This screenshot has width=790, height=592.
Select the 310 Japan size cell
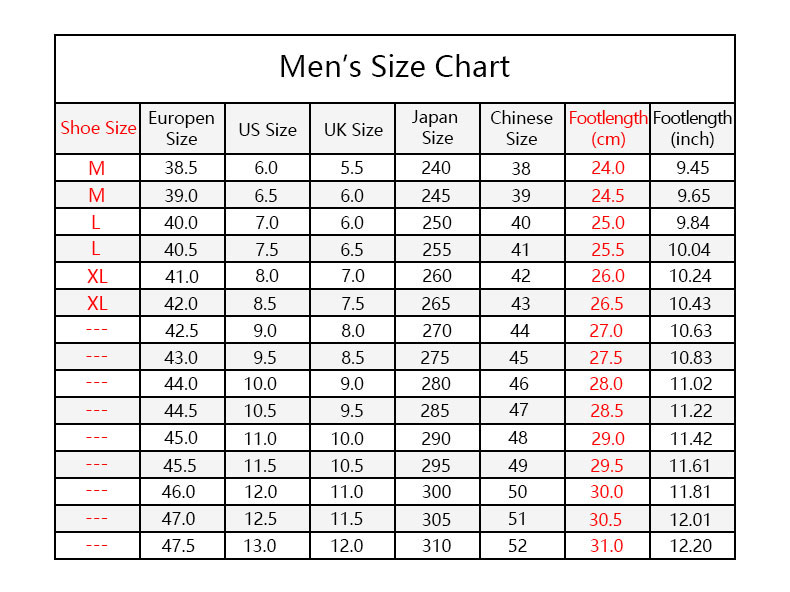437,546
